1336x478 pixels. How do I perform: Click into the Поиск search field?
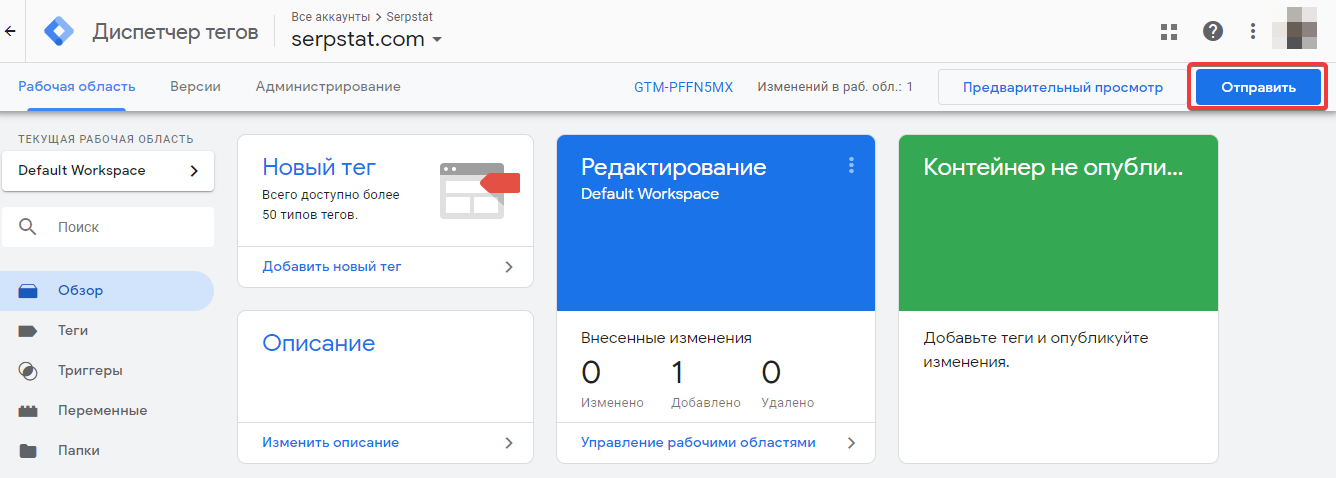pos(108,227)
